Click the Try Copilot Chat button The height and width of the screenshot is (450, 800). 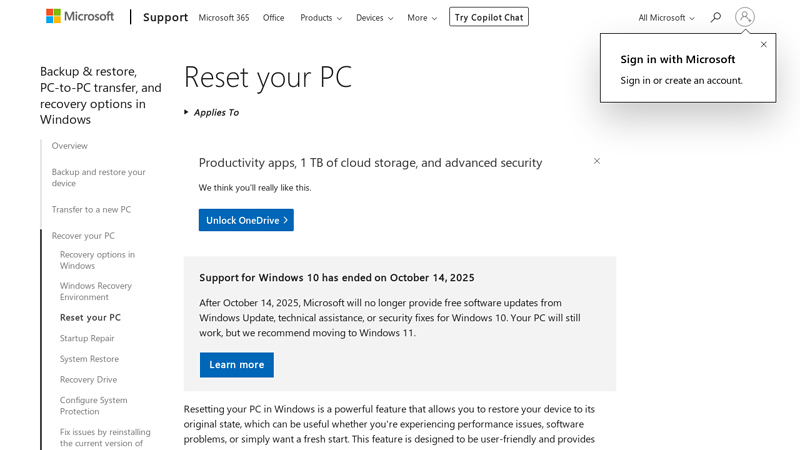[489, 17]
